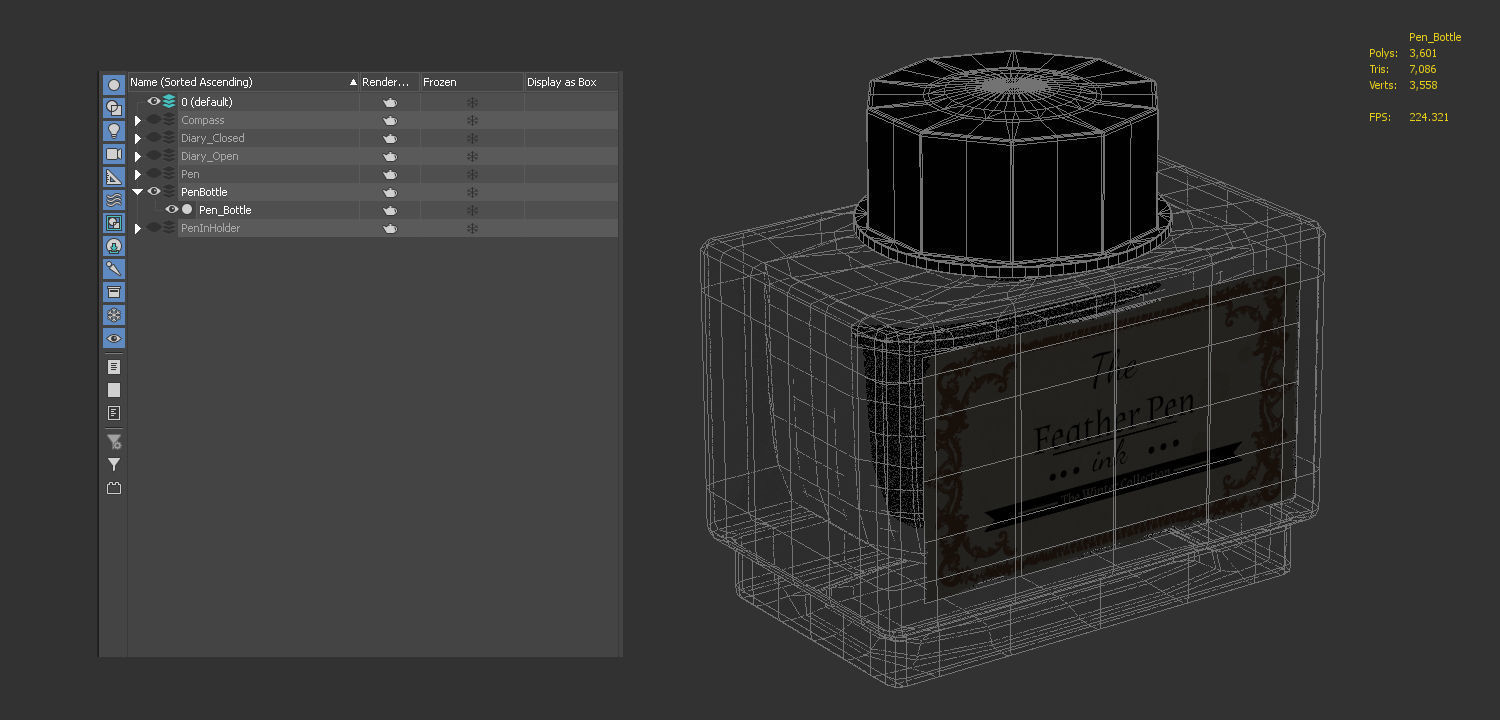Expand the Compass layer
Image resolution: width=1500 pixels, height=720 pixels.
click(x=138, y=120)
